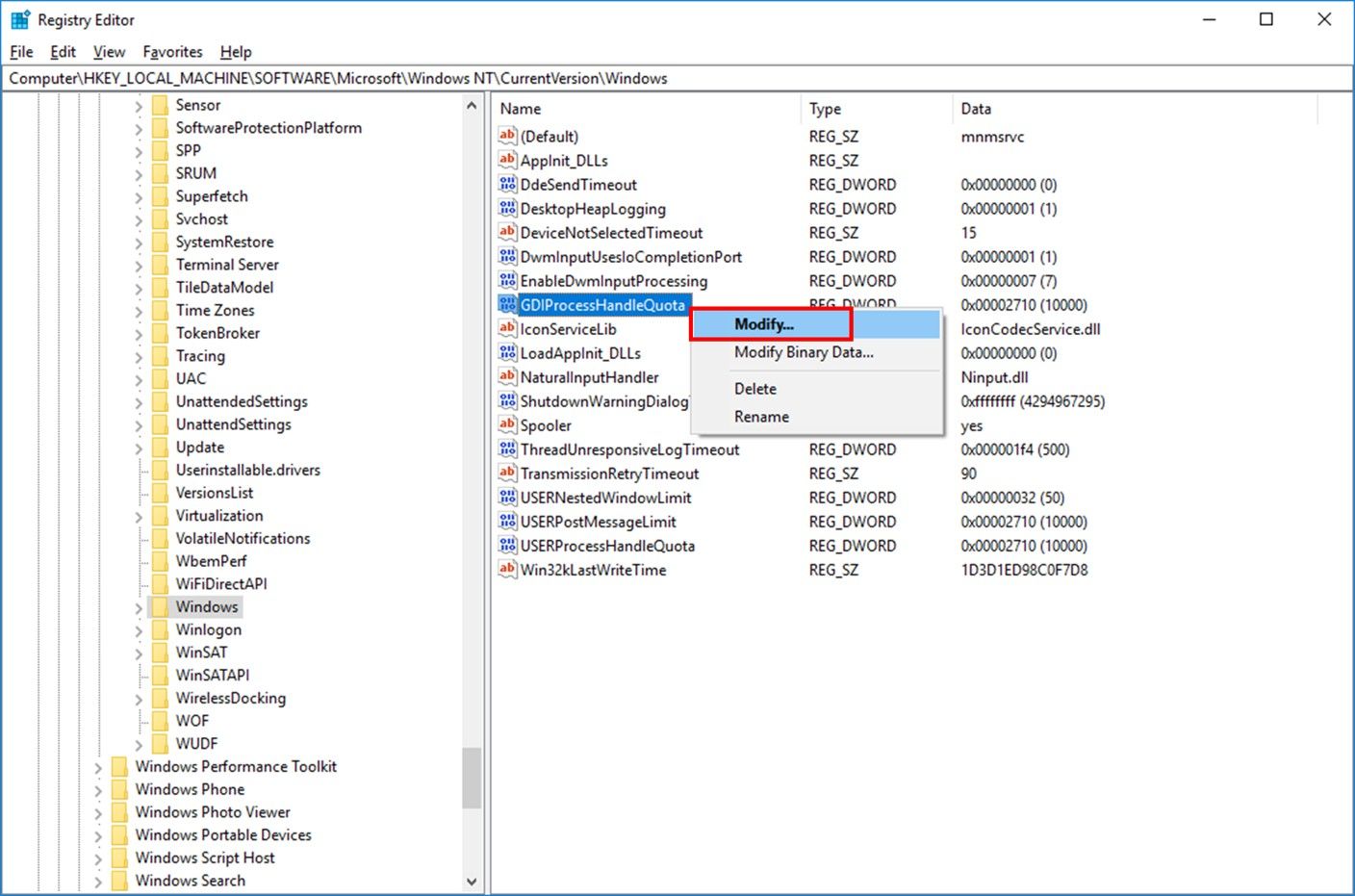Screen dimensions: 1355x896
Task: Select the ThreadUnresponsiveLogTimeout value name
Action: 629,449
